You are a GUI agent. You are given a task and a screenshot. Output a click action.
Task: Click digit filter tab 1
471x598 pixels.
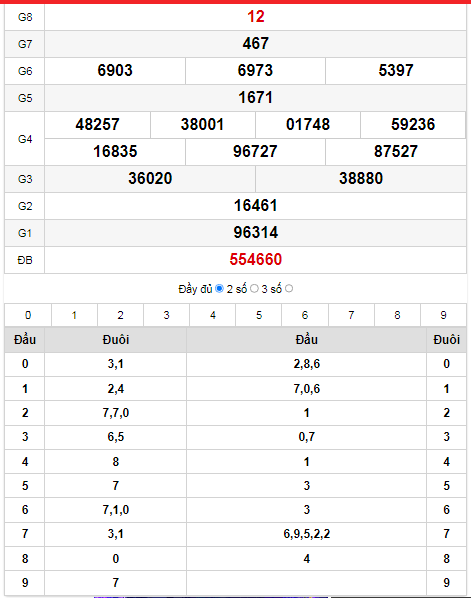tap(74, 315)
